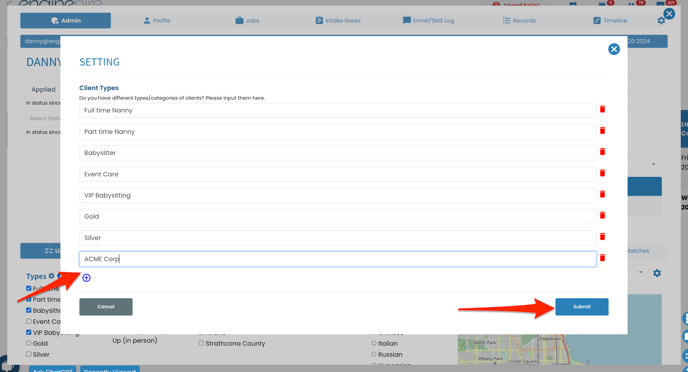
Task: Close the Setting dialog with X icon
Action: (x=614, y=49)
